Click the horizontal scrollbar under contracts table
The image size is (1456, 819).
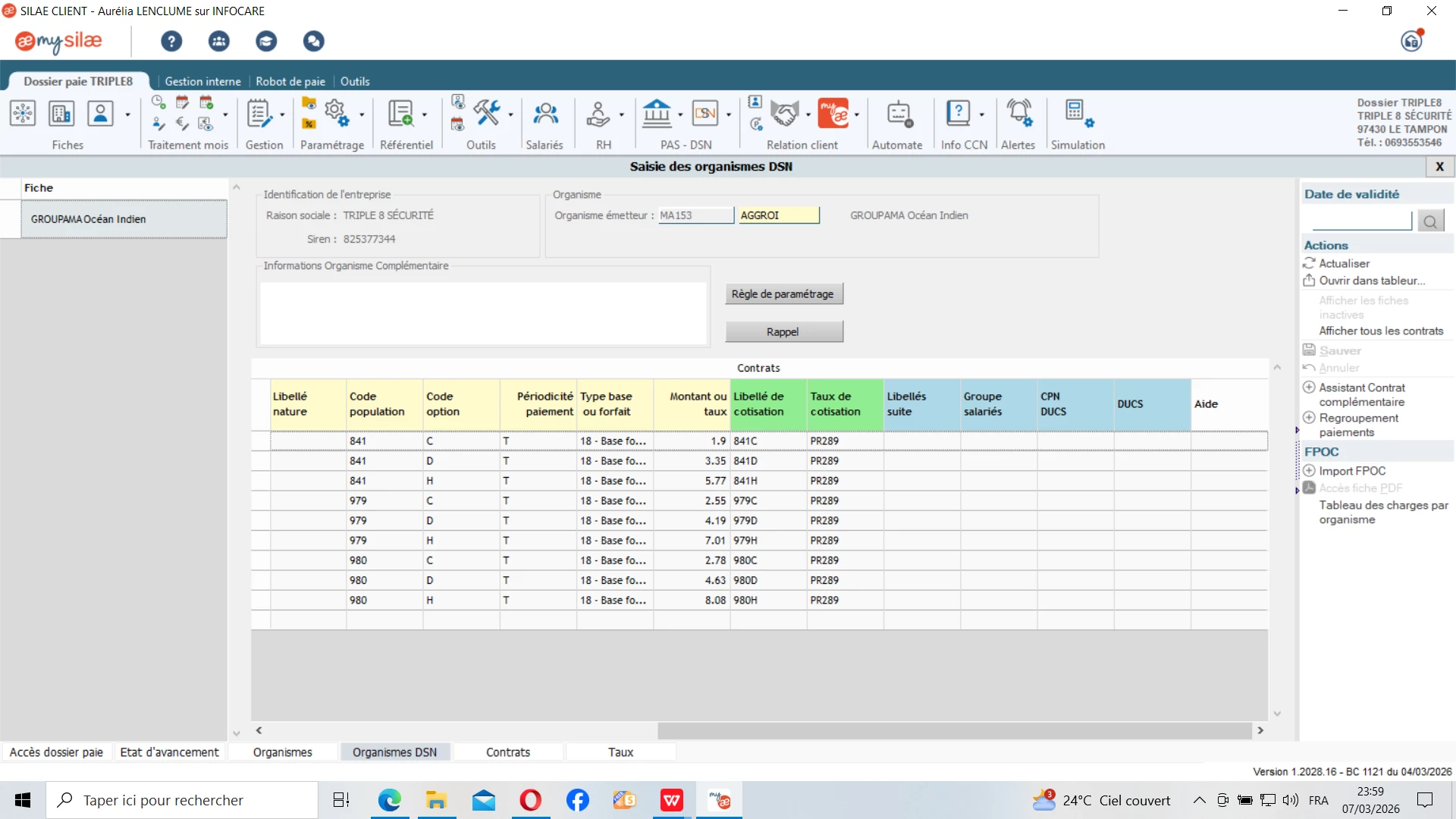954,730
